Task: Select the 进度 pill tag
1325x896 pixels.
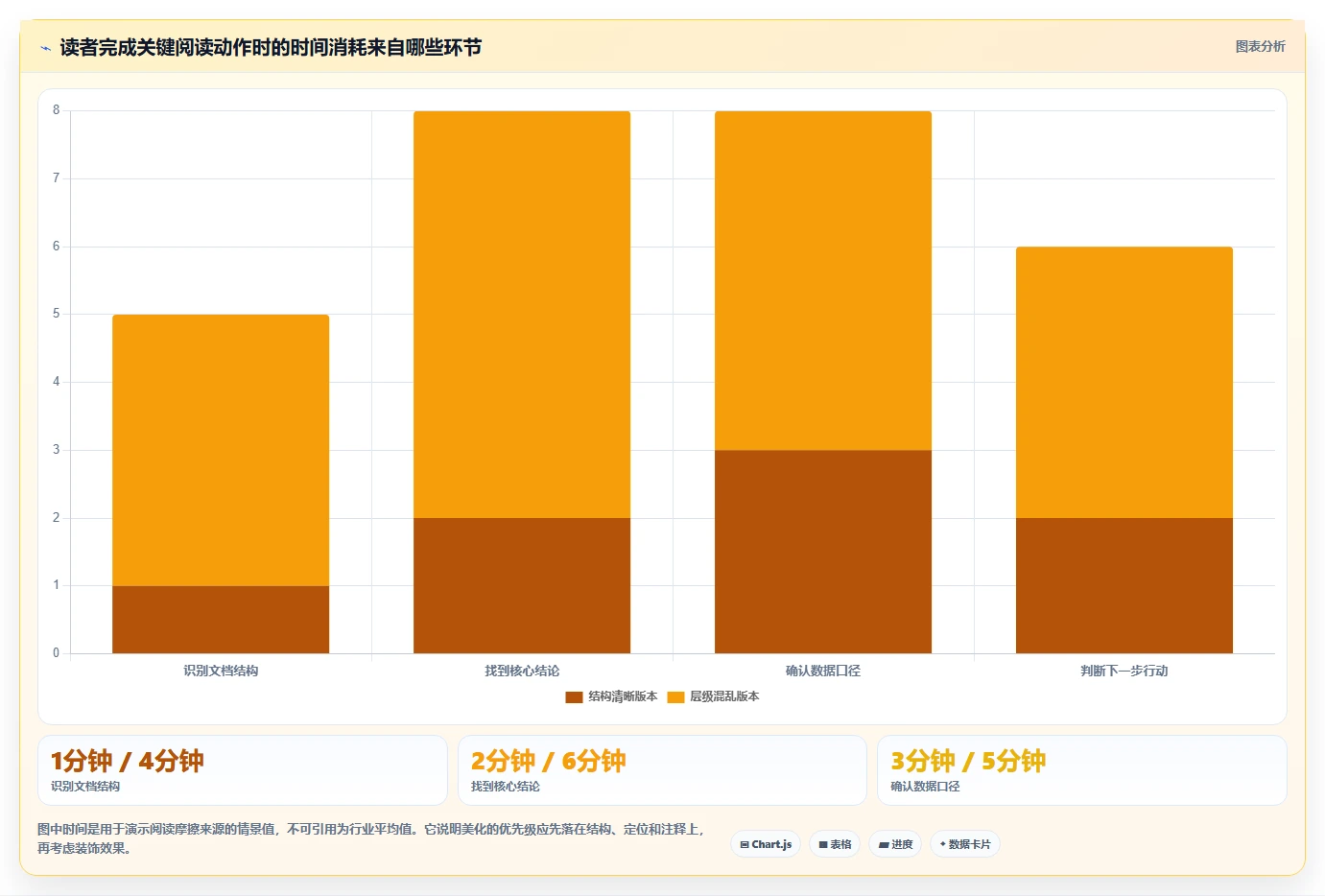Action: (895, 844)
